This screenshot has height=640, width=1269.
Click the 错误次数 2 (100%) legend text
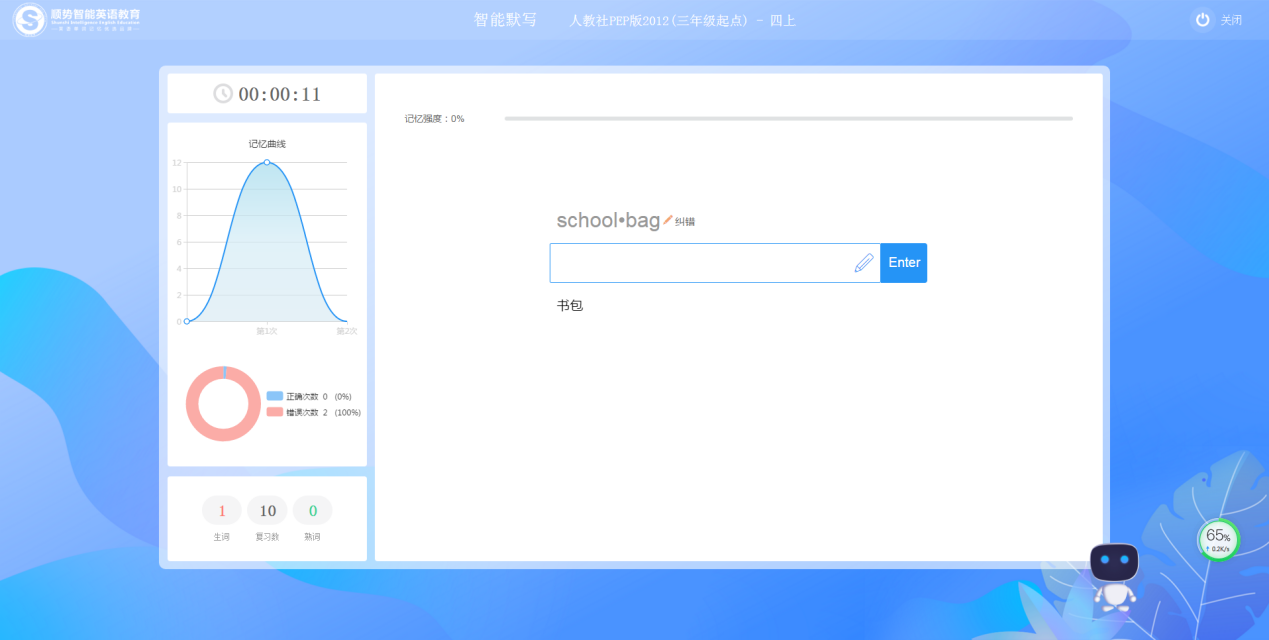coord(323,412)
